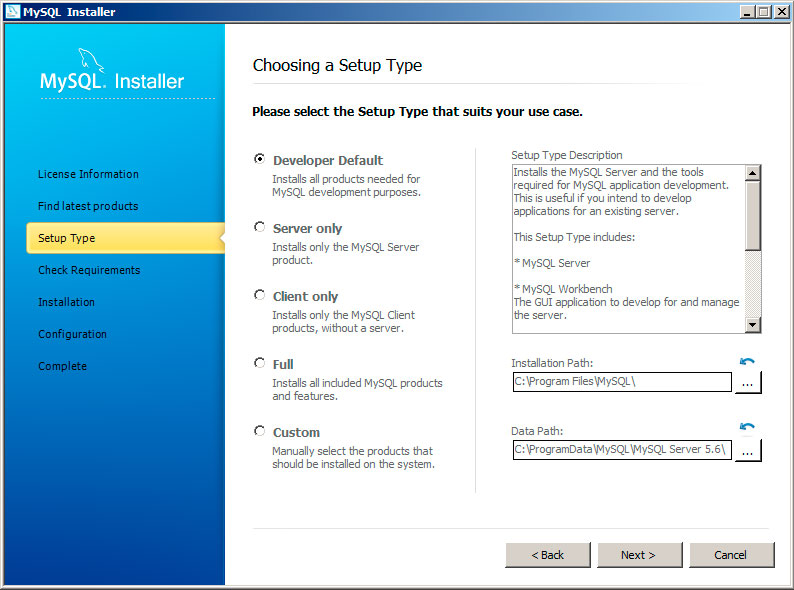Image resolution: width=794 pixels, height=590 pixels.
Task: Select the Client only radio option
Action: coord(259,295)
